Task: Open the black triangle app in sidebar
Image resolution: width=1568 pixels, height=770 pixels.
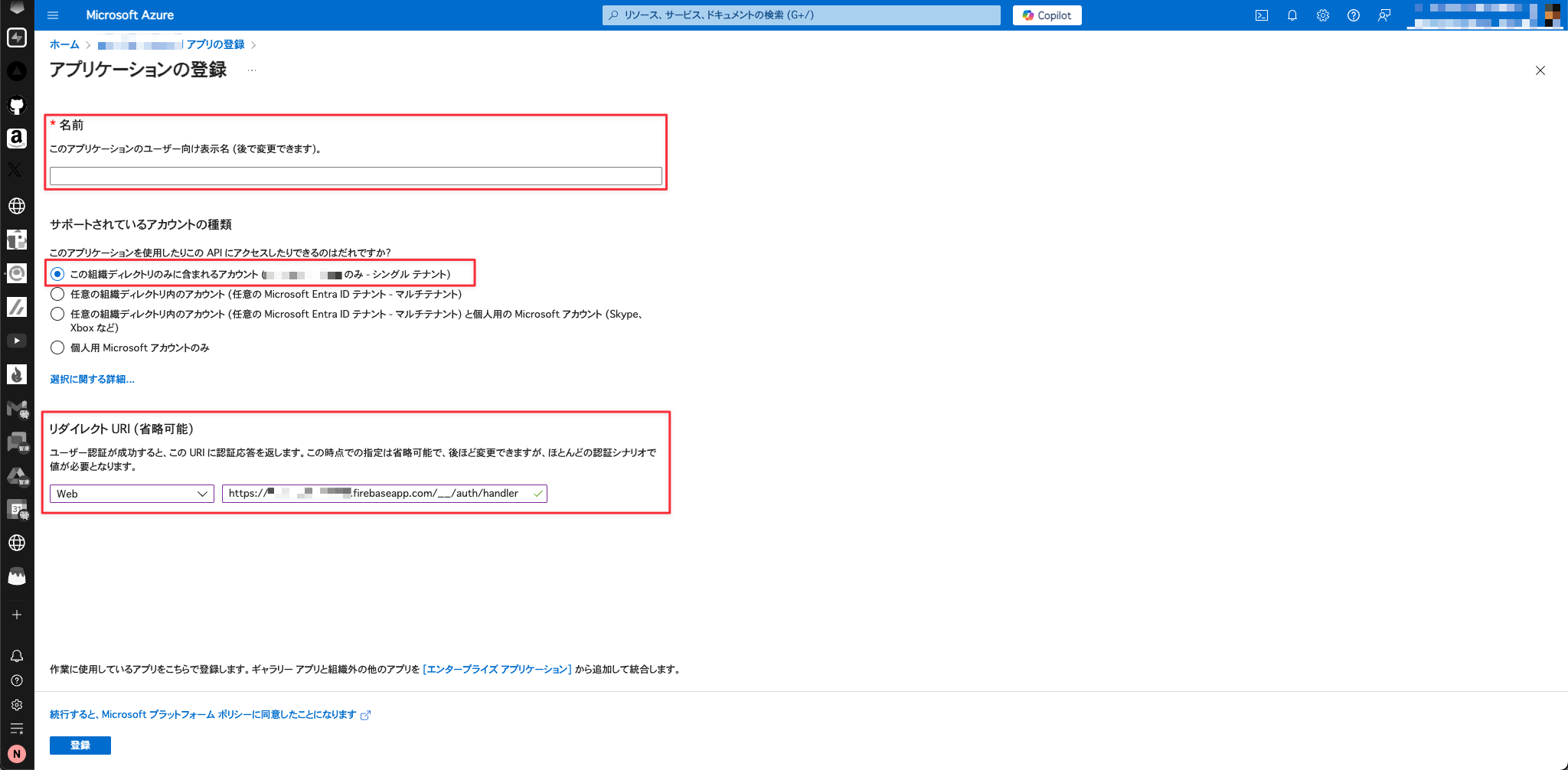Action: (17, 71)
